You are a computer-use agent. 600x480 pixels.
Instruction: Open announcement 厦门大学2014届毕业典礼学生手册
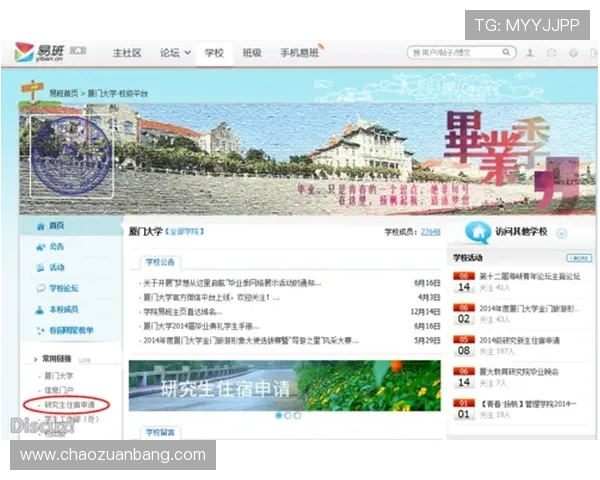click(201, 326)
